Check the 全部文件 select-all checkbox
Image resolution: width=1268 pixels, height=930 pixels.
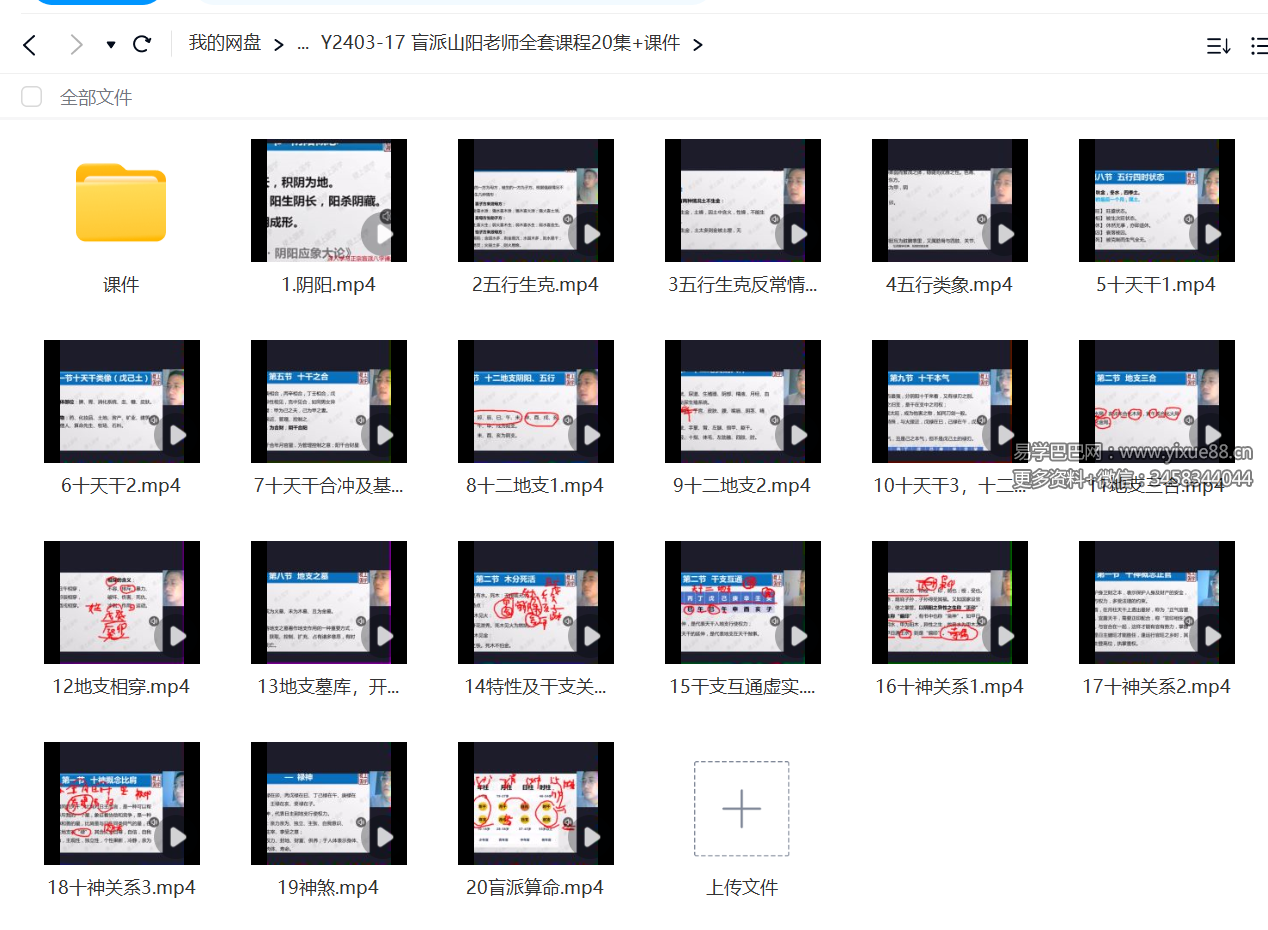[x=31, y=97]
